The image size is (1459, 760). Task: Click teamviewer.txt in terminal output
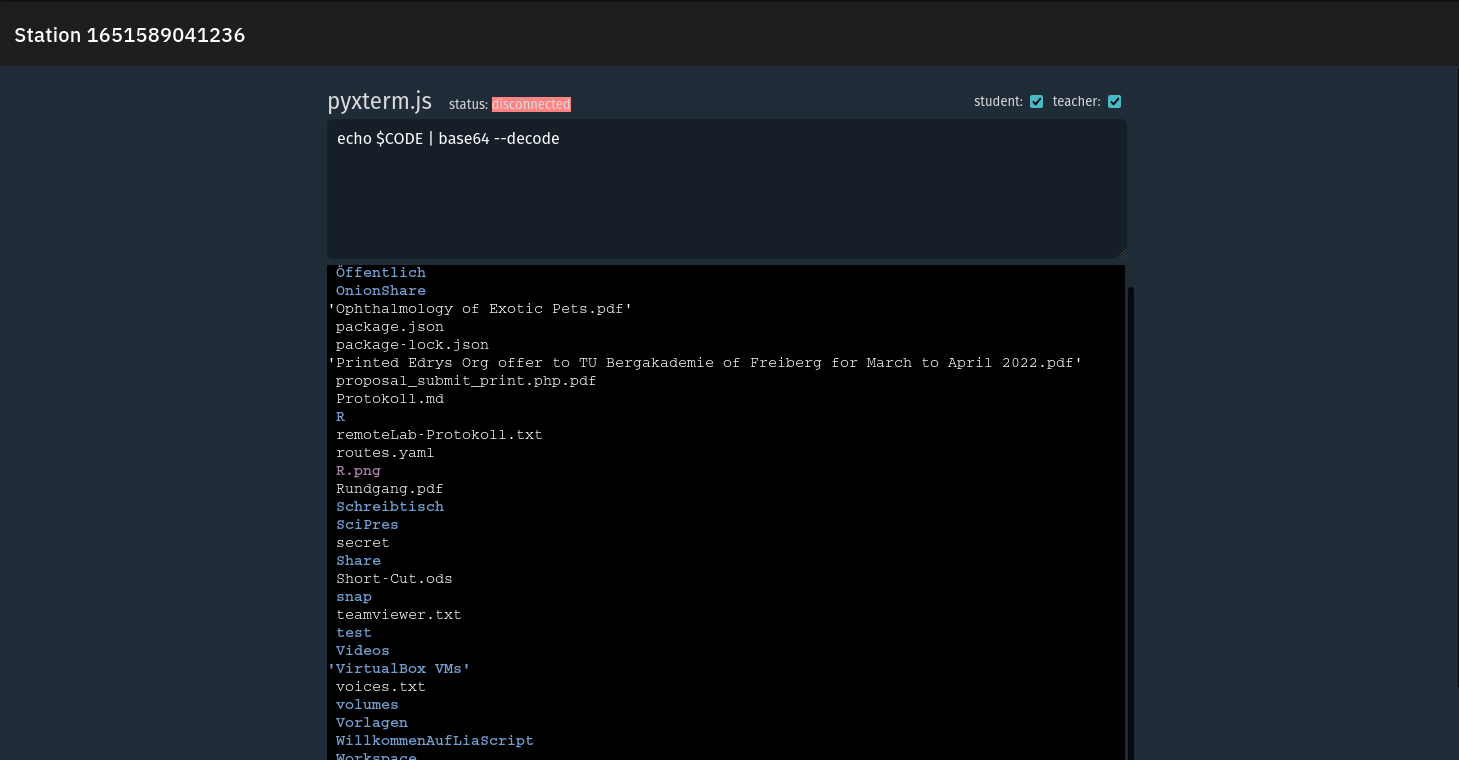pos(399,615)
